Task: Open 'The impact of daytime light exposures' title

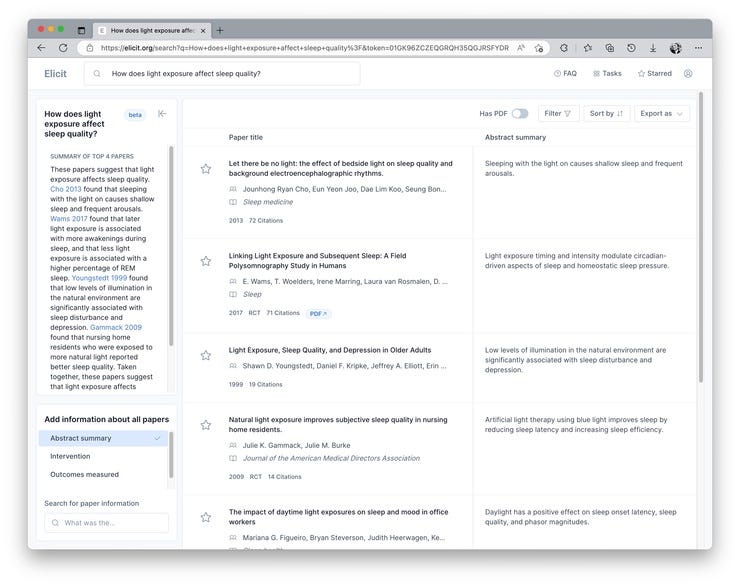Action: tap(338, 517)
